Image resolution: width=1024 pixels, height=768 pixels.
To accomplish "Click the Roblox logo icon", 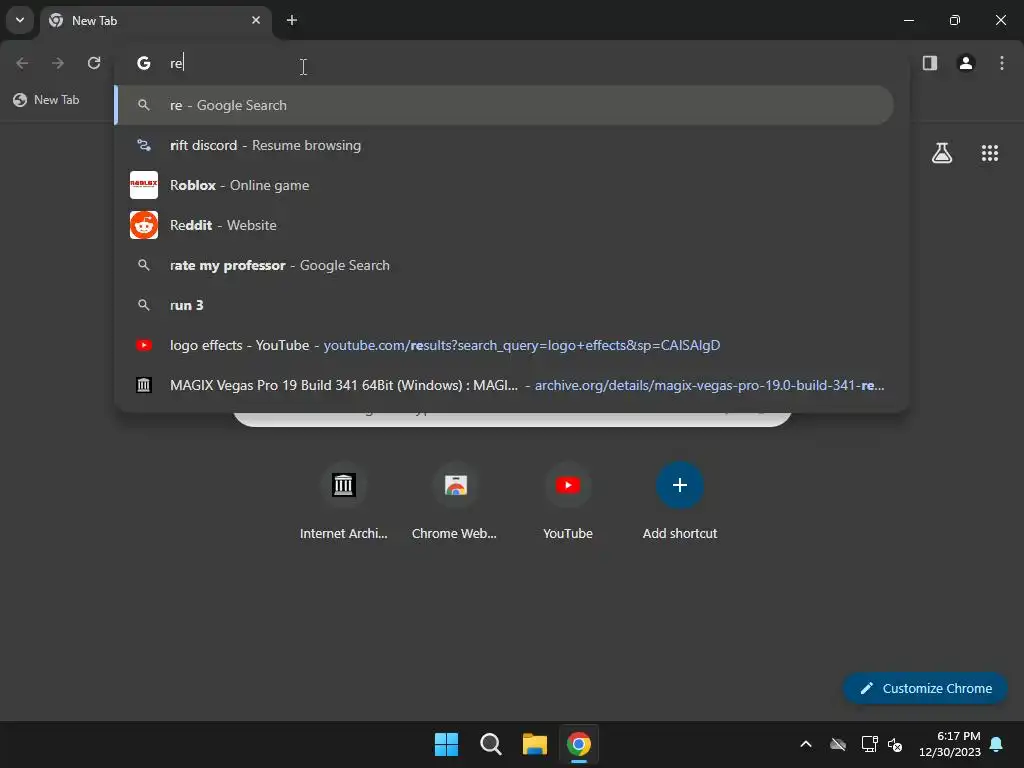I will [144, 185].
